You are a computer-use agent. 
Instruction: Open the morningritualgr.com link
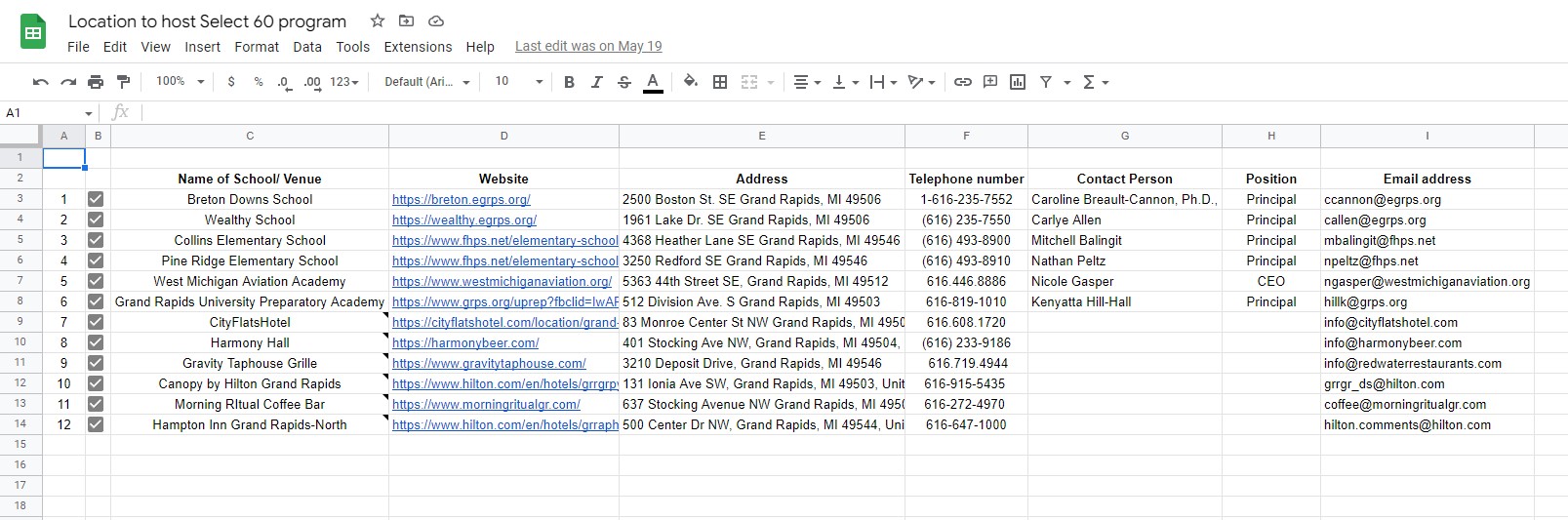486,404
